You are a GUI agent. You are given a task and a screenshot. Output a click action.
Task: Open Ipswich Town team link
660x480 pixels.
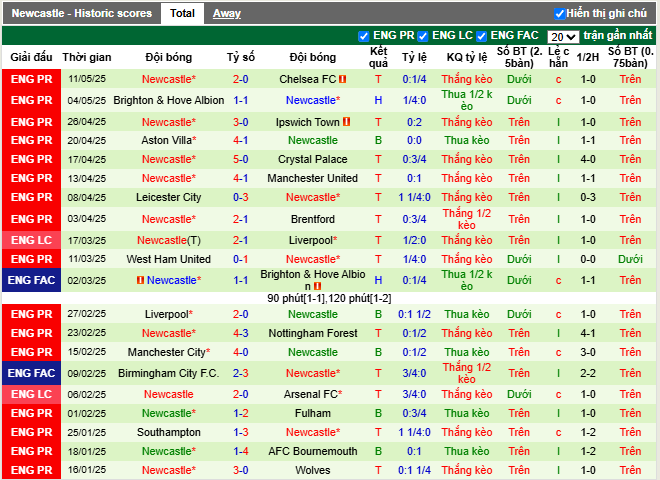pos(308,122)
